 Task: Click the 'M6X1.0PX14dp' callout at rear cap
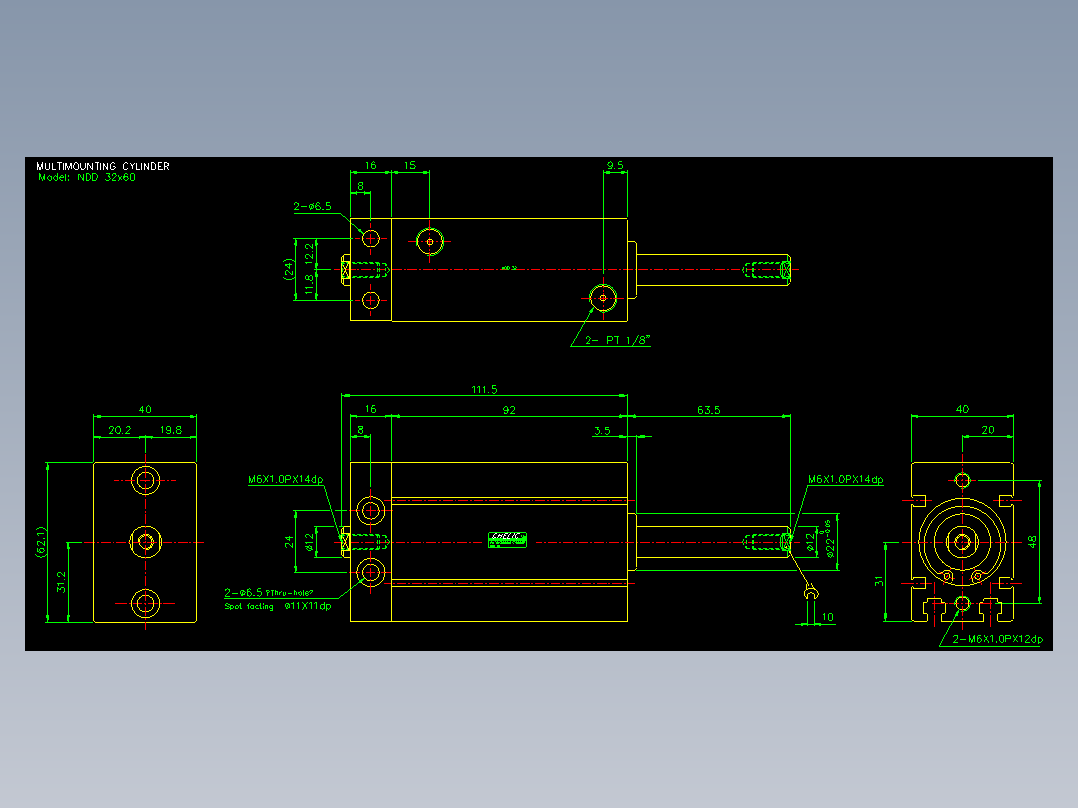tap(286, 479)
